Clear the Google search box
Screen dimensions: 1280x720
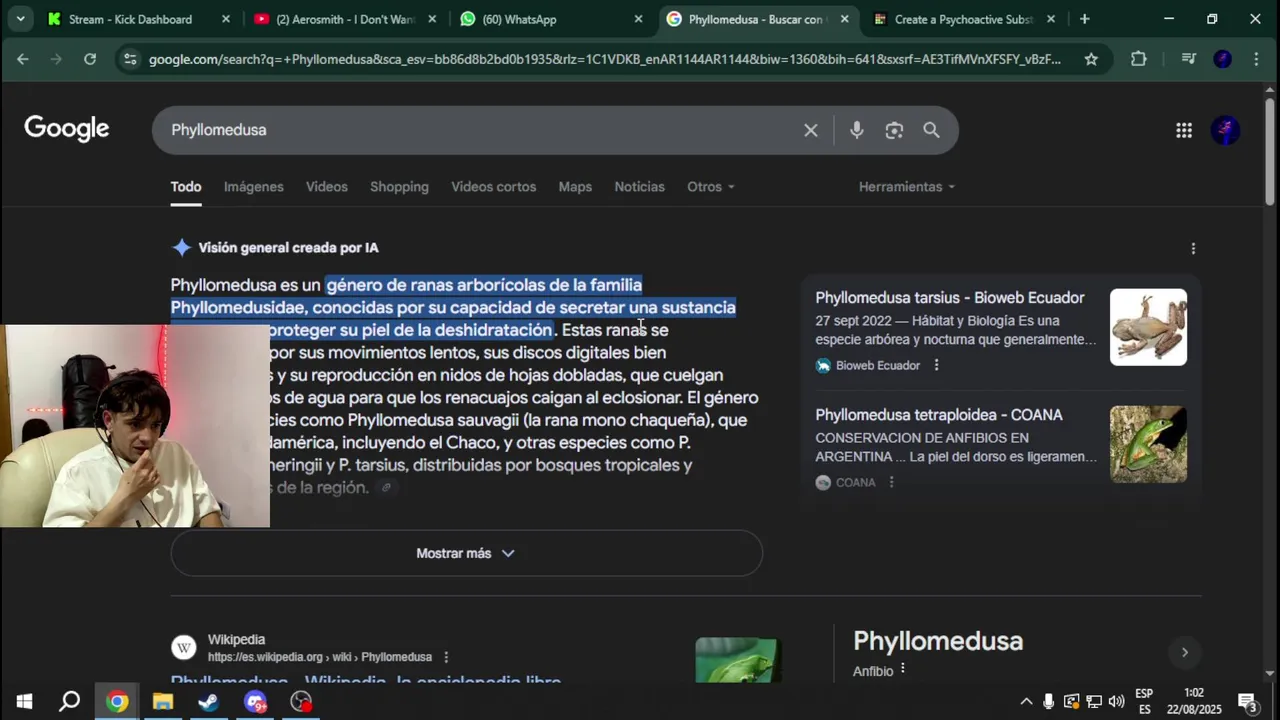click(x=811, y=130)
